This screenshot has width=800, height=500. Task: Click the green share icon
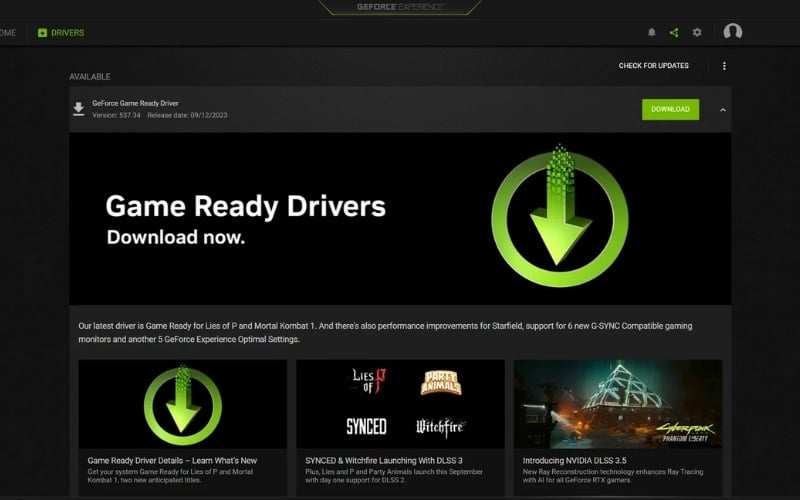(674, 33)
